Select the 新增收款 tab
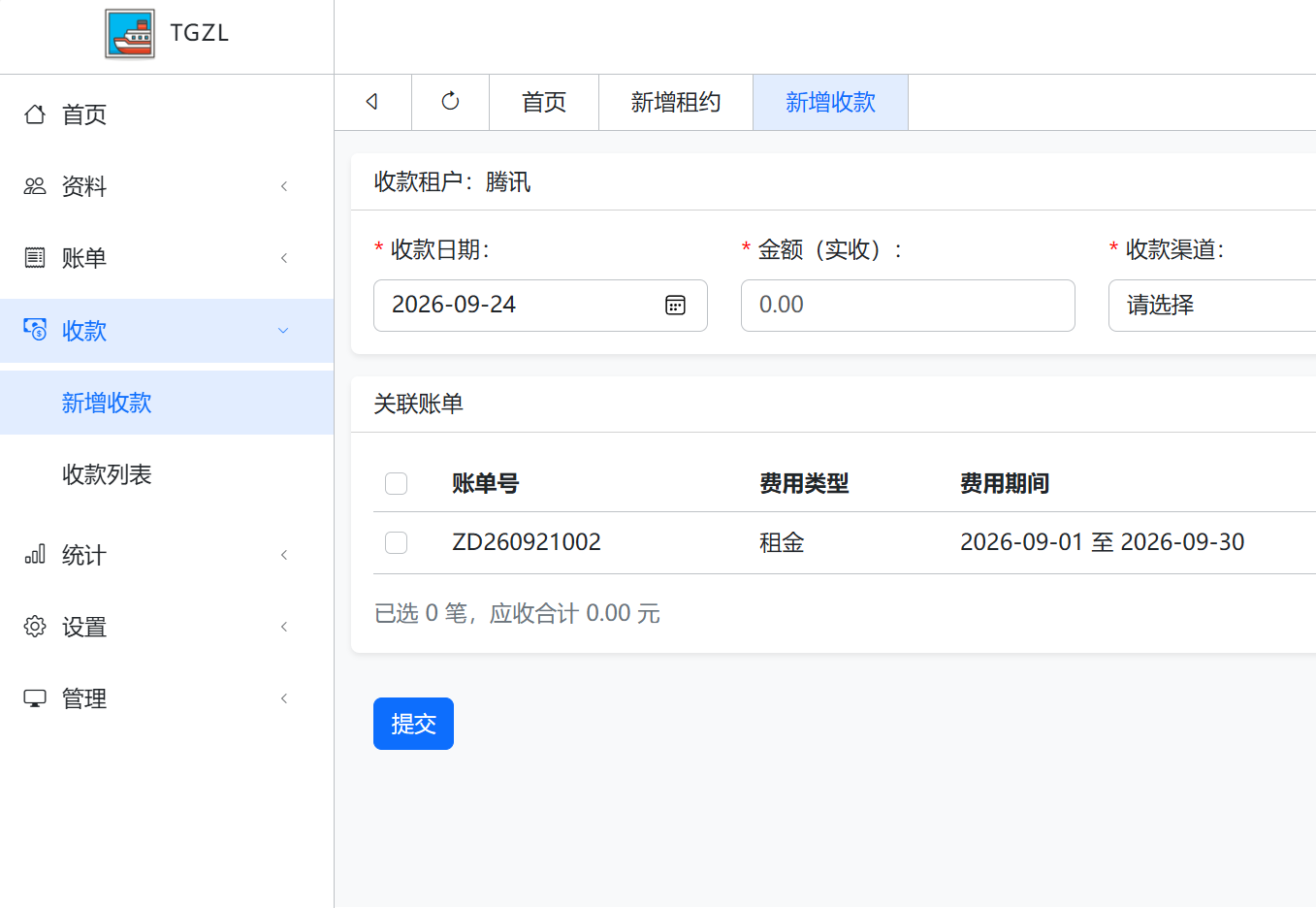 tap(831, 102)
